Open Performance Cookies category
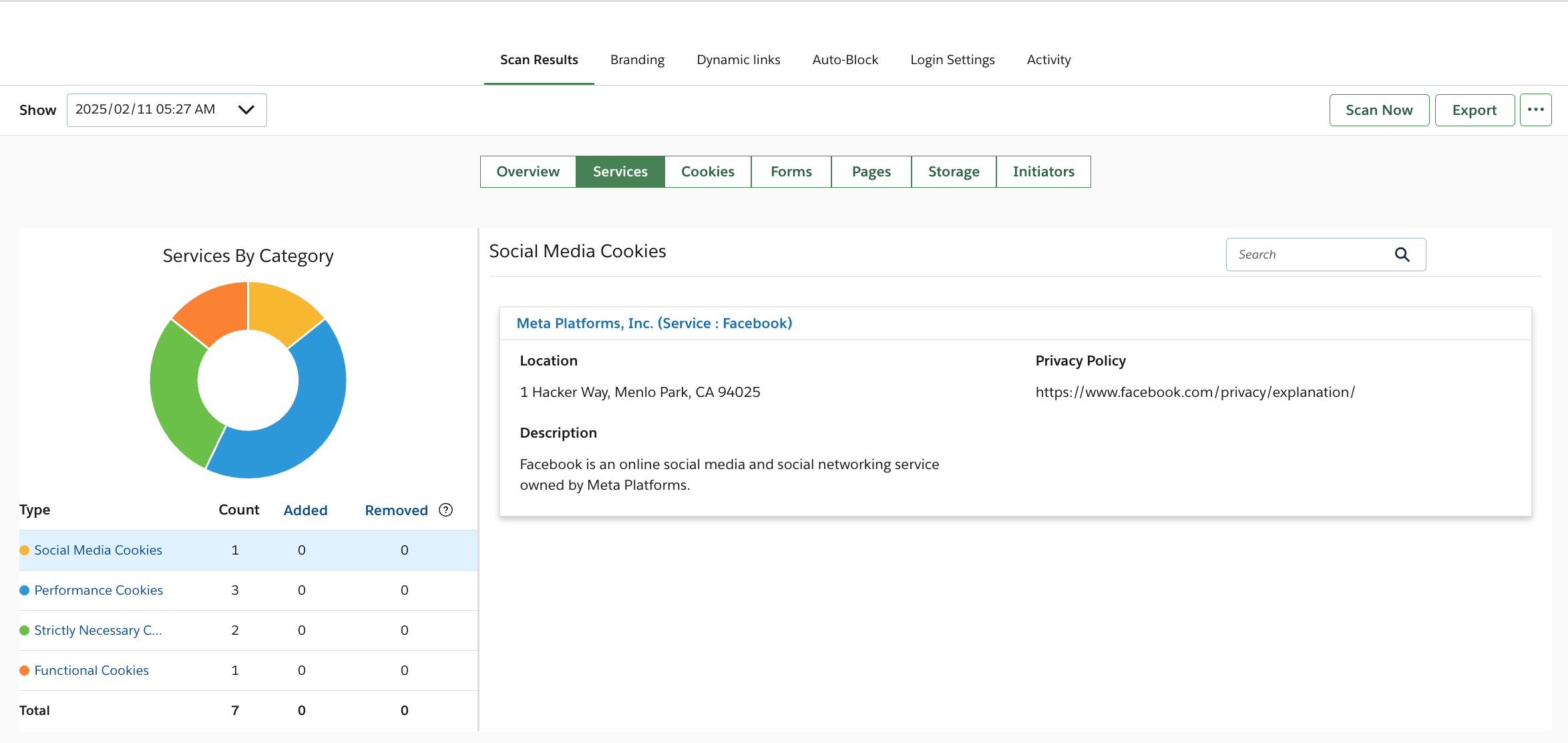This screenshot has width=1568, height=743. coord(99,590)
